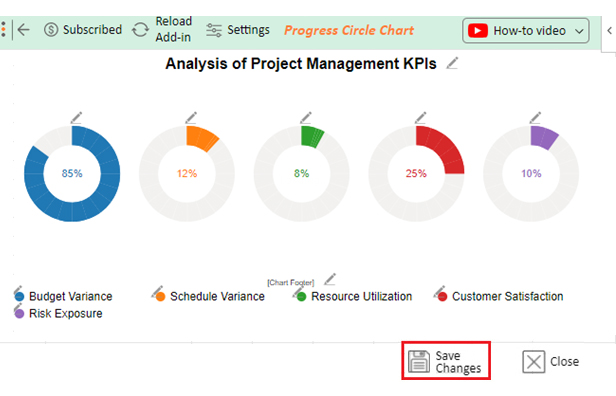Viewport: 616px width, 396px height.
Task: Edit the 12% circle with pencil icon
Action: pyautogui.click(x=191, y=117)
